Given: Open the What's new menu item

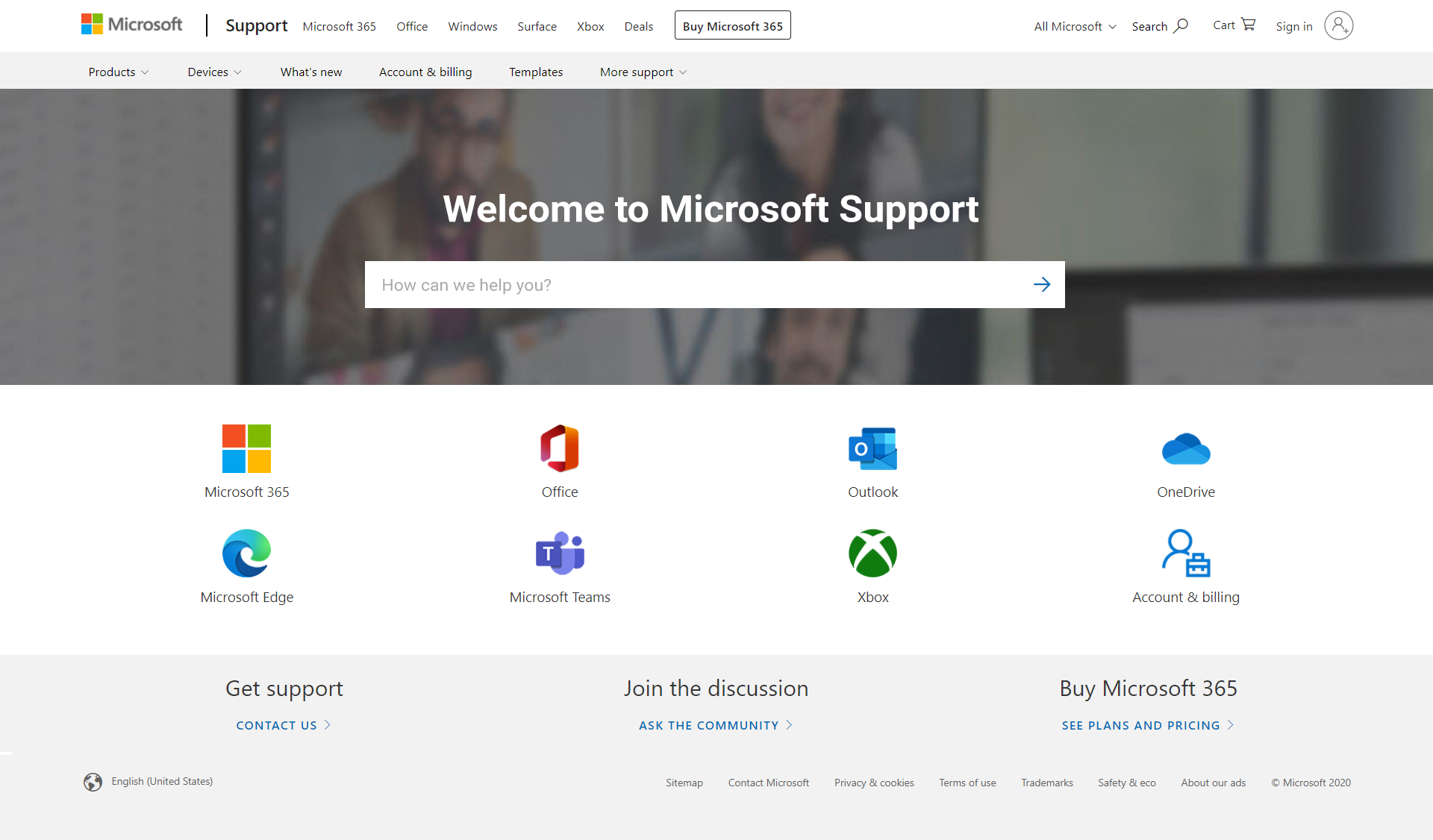Looking at the screenshot, I should coord(311,72).
